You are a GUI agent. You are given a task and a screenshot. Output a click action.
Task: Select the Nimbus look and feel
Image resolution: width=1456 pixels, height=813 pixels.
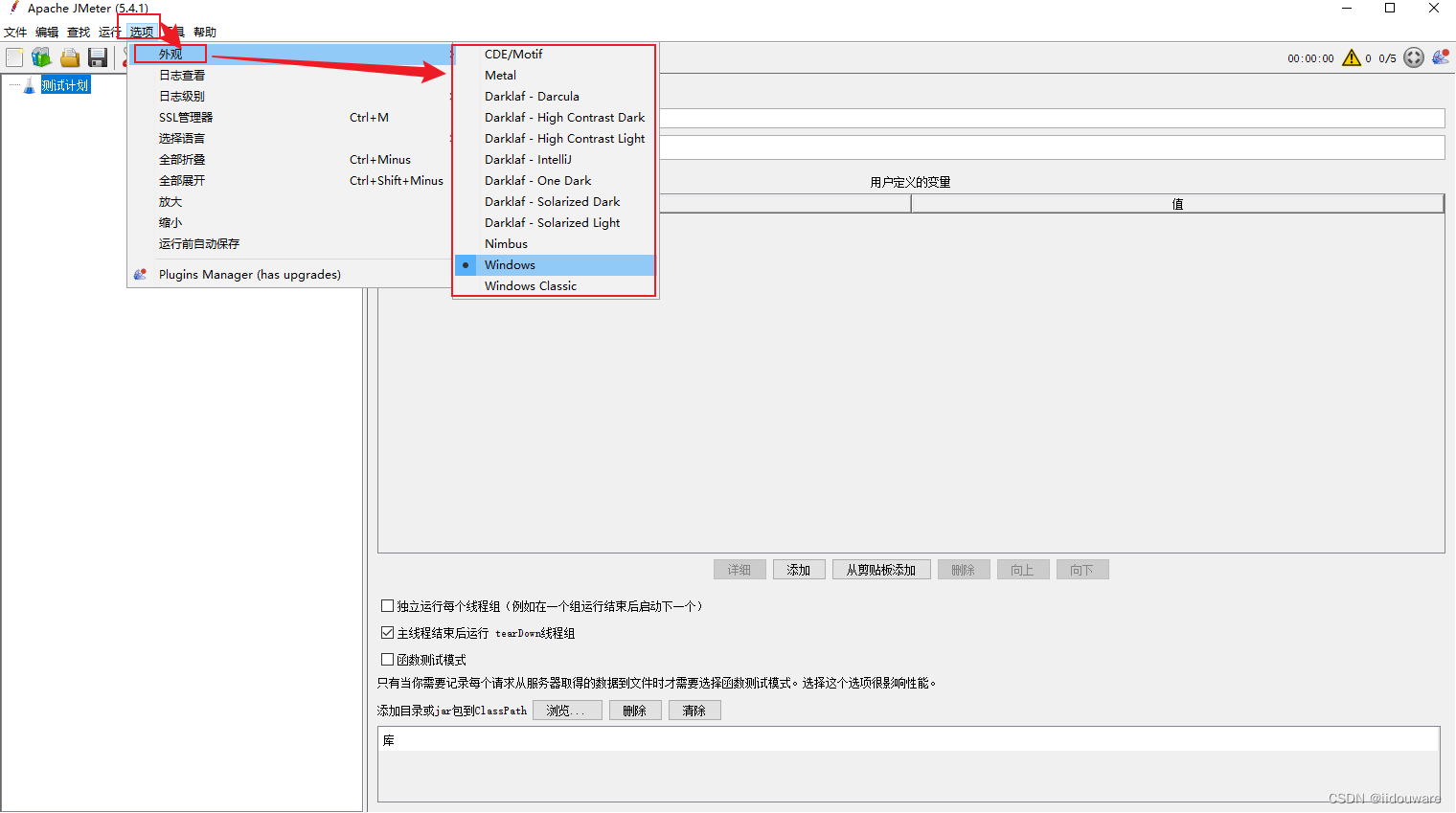tap(555, 243)
